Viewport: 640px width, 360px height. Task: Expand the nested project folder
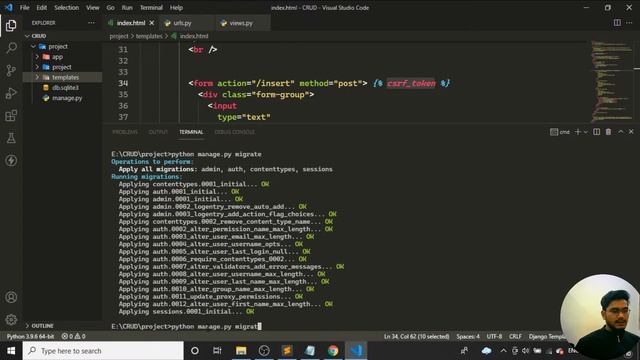(x=62, y=67)
